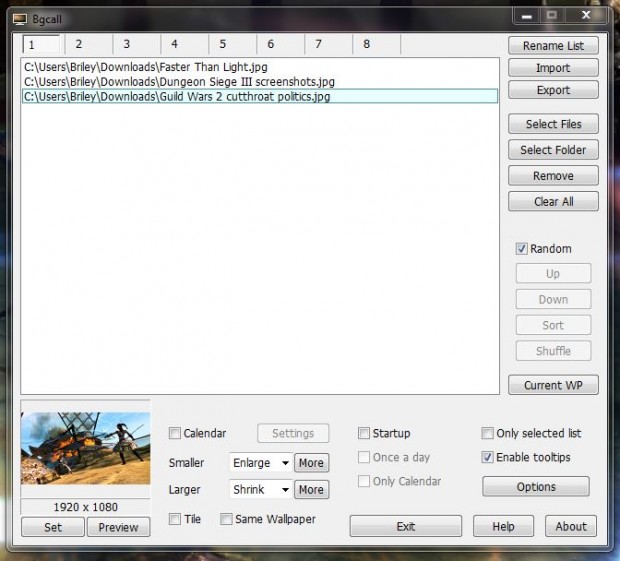
Task: Open the Select Files dialog
Action: [x=553, y=124]
